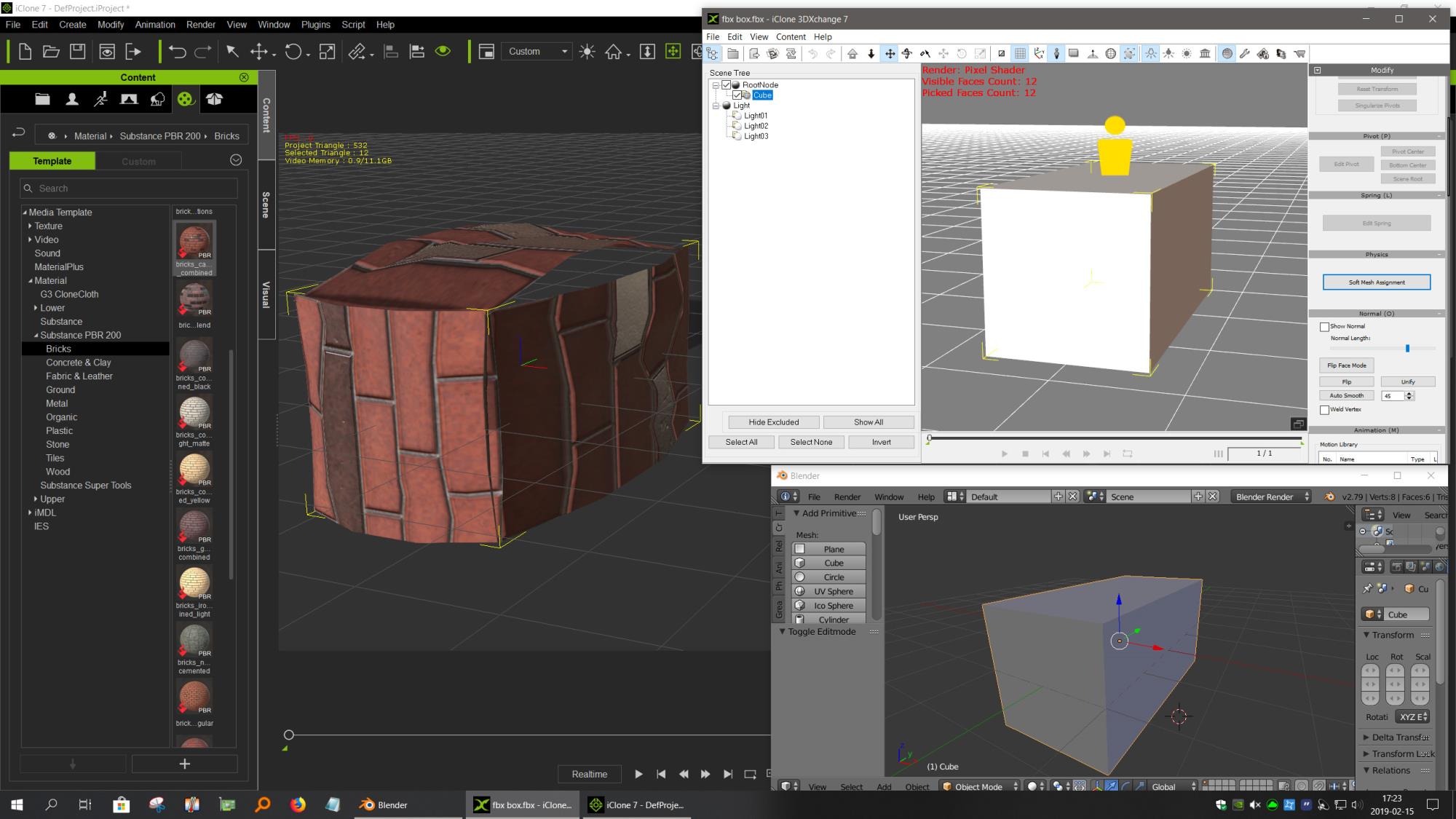1456x819 pixels.
Task: Click the Normal Length slider handle
Action: tap(1407, 348)
